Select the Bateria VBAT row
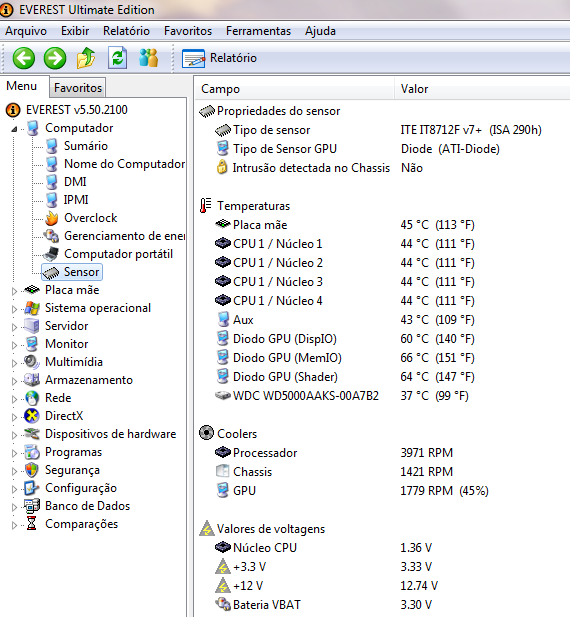The width and height of the screenshot is (570, 617). click(x=323, y=605)
